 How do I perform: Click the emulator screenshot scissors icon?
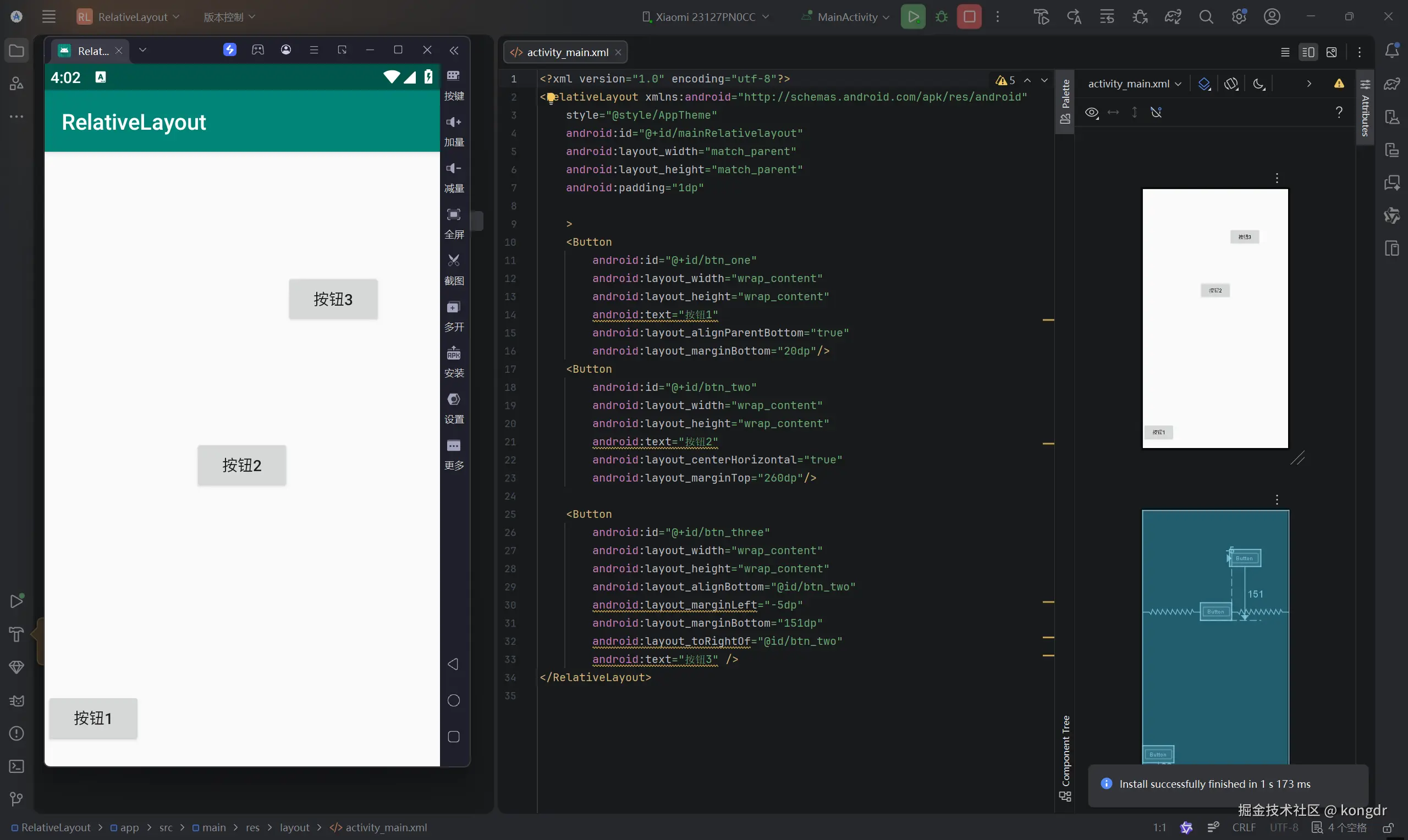(x=454, y=261)
